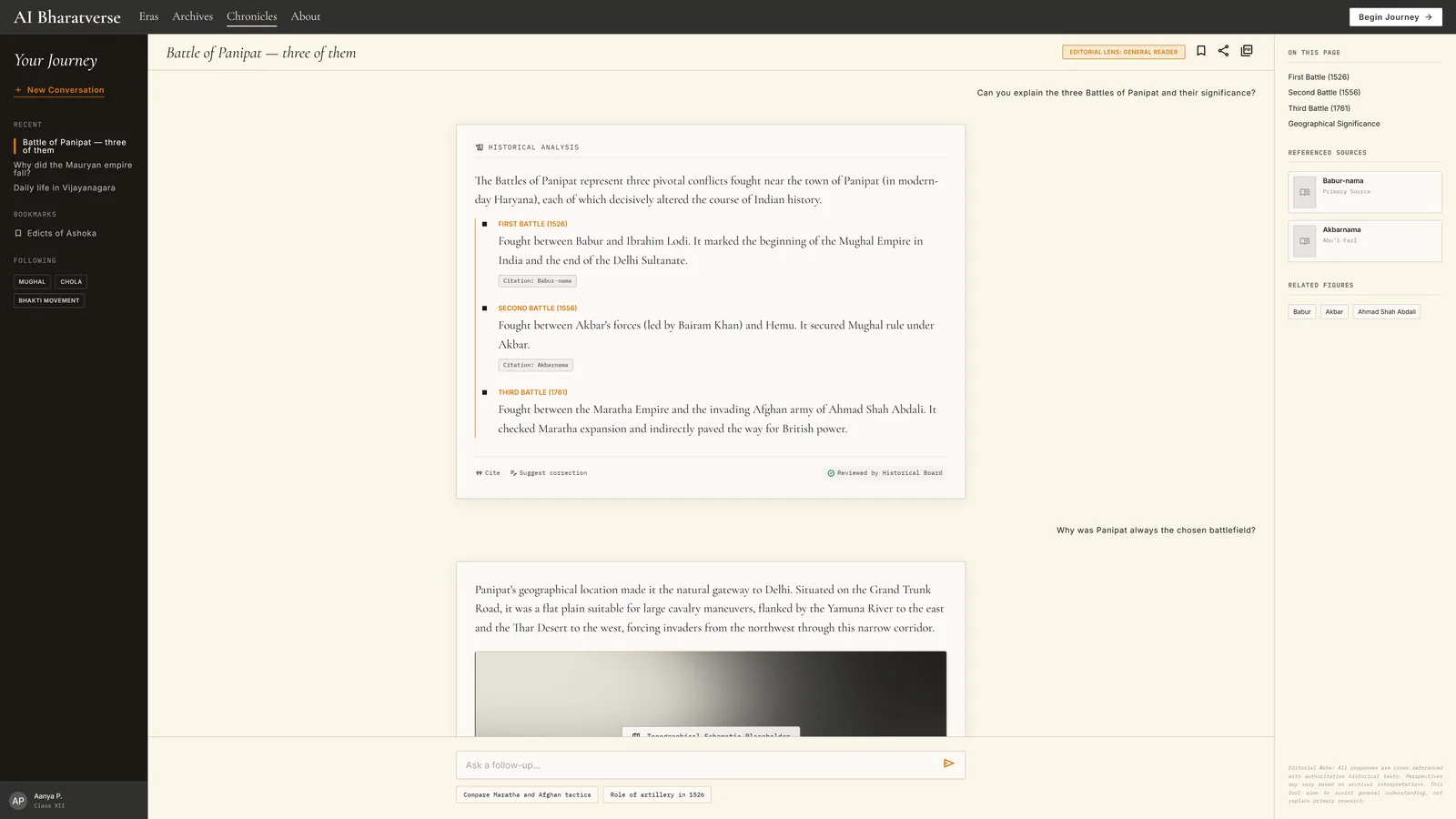Click the AI Bharatverse logo
The image size is (1456, 819).
67,17
